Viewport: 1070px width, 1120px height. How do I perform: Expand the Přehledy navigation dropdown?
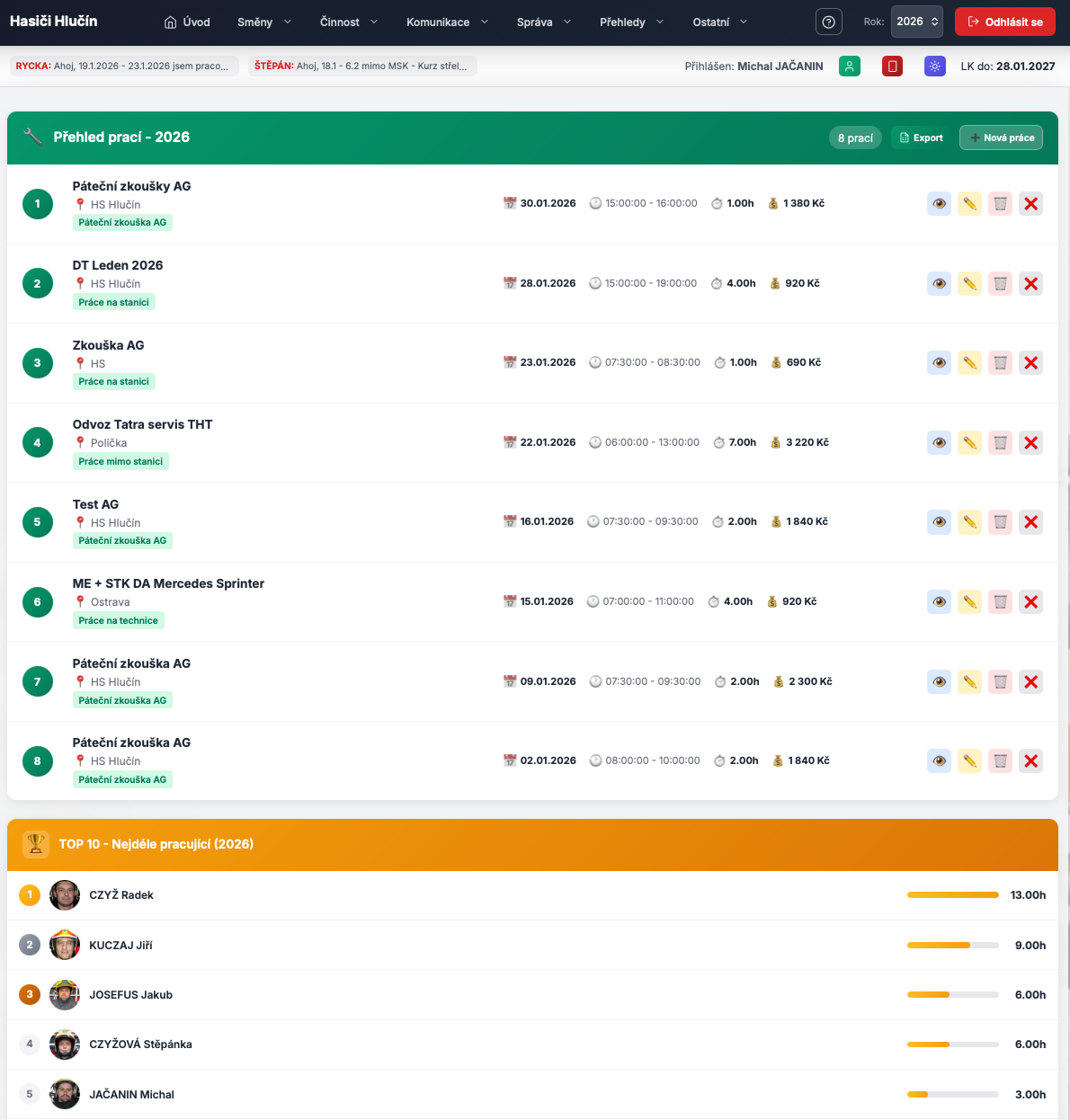click(x=631, y=22)
